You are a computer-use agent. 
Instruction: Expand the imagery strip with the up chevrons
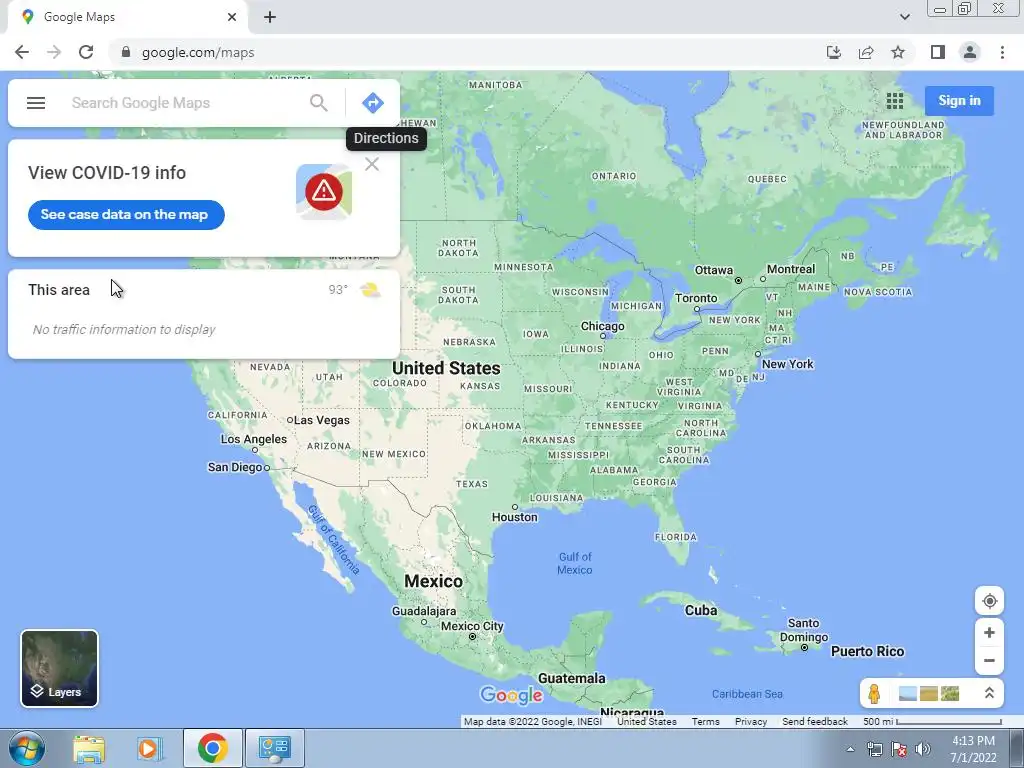pyautogui.click(x=989, y=694)
